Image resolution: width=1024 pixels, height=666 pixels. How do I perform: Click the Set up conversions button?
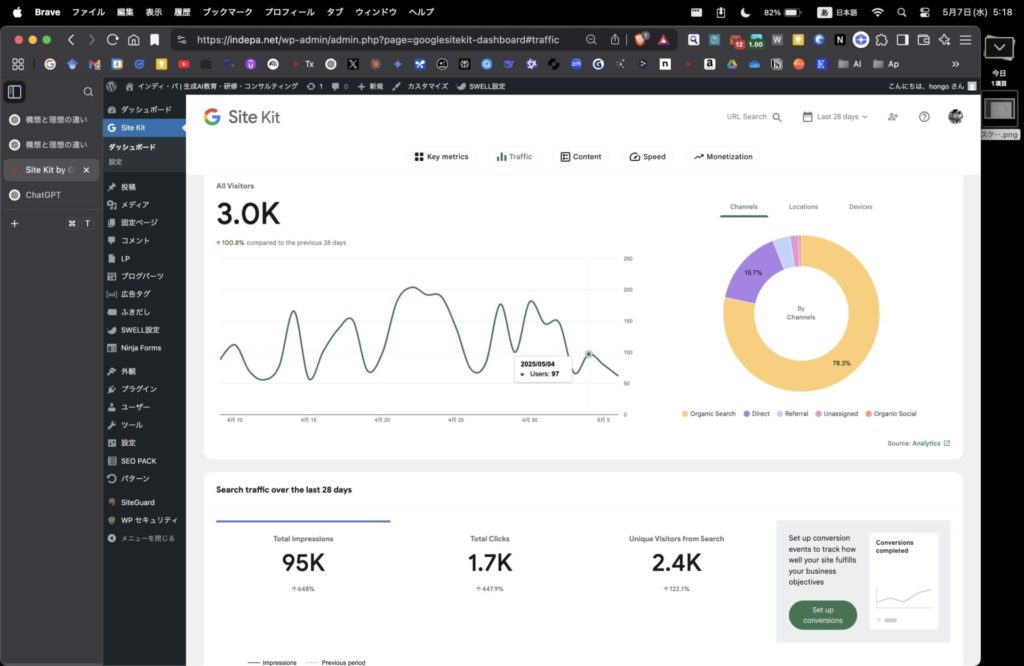point(822,615)
